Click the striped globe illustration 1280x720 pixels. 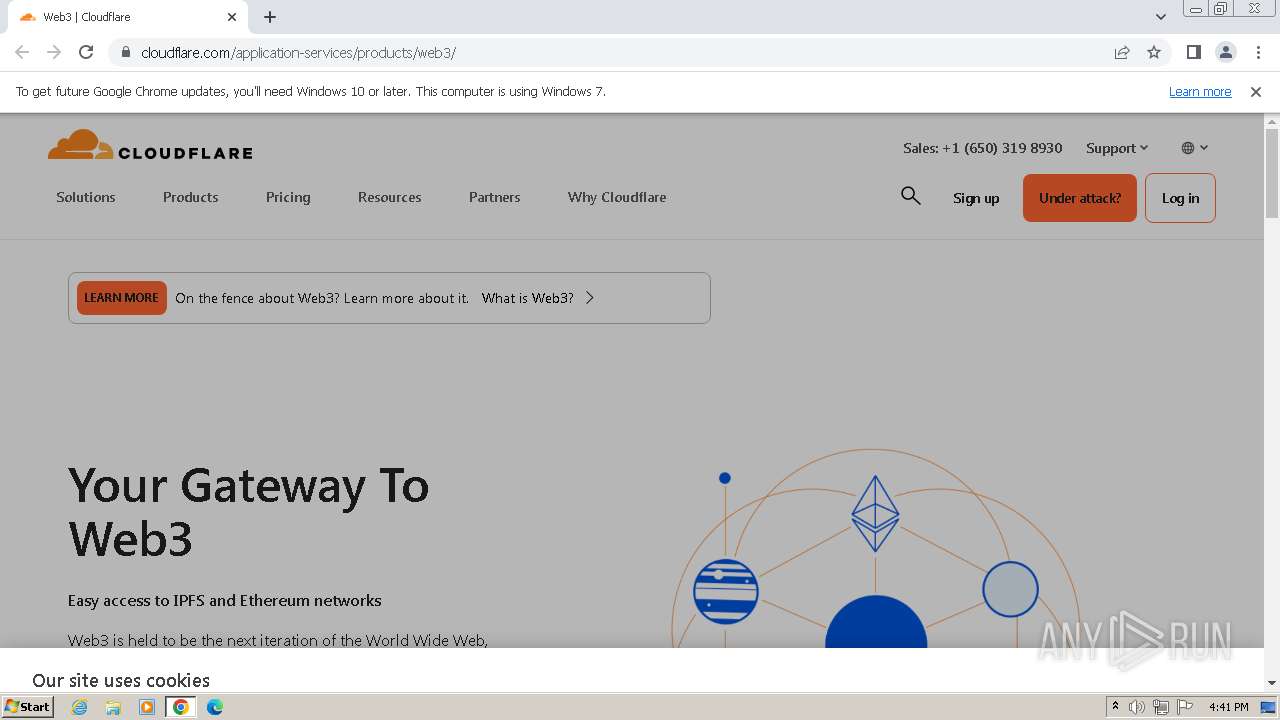click(x=725, y=591)
